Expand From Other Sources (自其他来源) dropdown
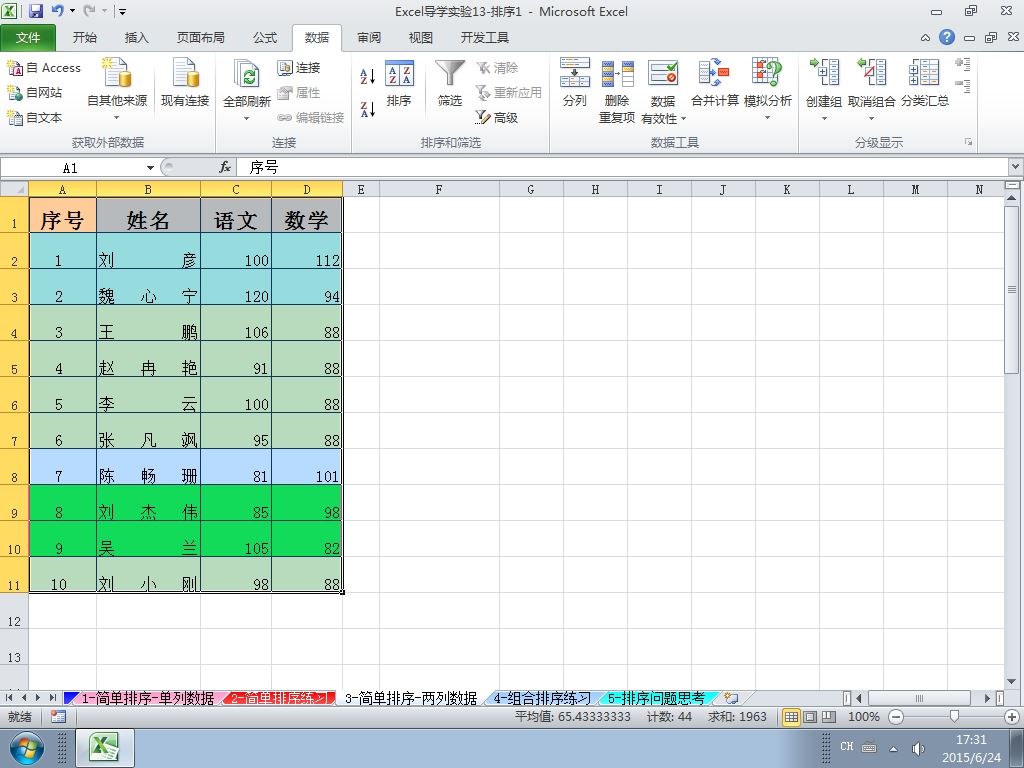The image size is (1024, 768). coord(117,118)
